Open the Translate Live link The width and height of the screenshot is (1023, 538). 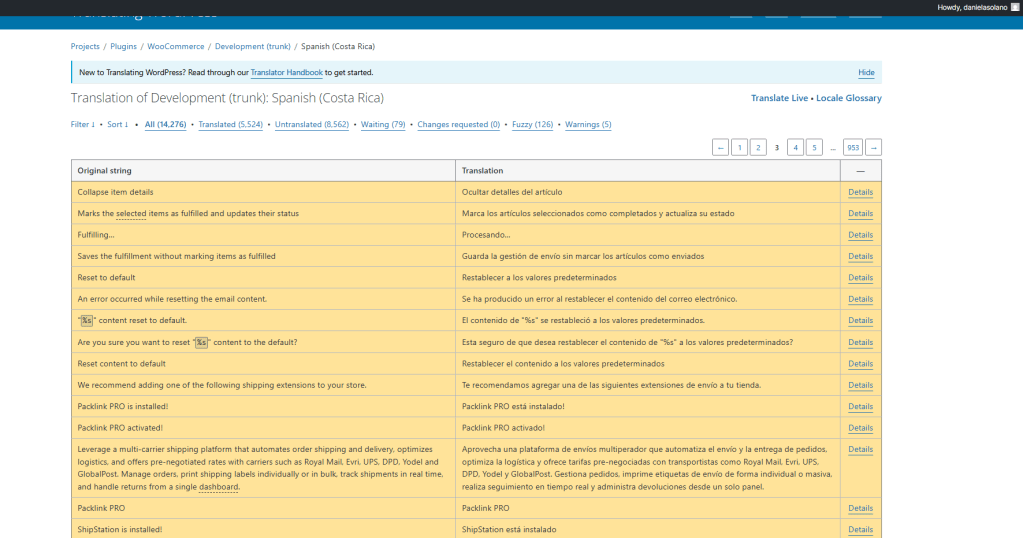(x=779, y=98)
